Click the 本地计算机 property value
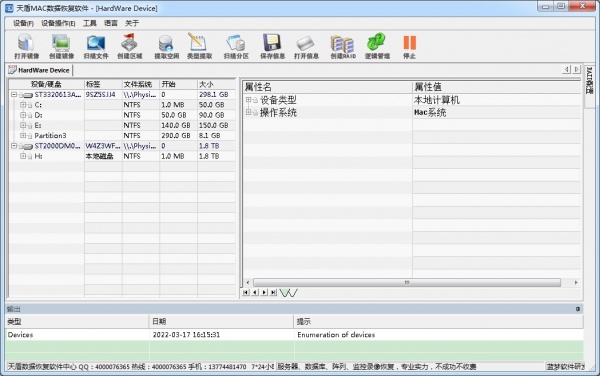This screenshot has height=376, width=600. click(437, 100)
